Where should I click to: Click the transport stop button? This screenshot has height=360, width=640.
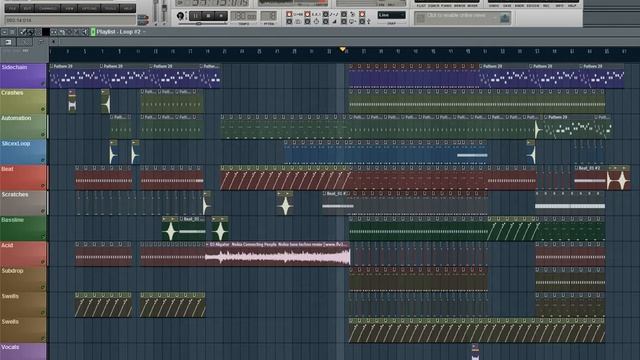pos(208,16)
